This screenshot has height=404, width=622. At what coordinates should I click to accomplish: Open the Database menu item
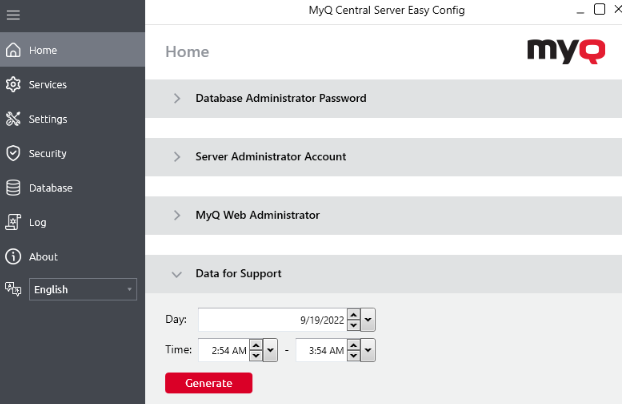pyautogui.click(x=50, y=188)
